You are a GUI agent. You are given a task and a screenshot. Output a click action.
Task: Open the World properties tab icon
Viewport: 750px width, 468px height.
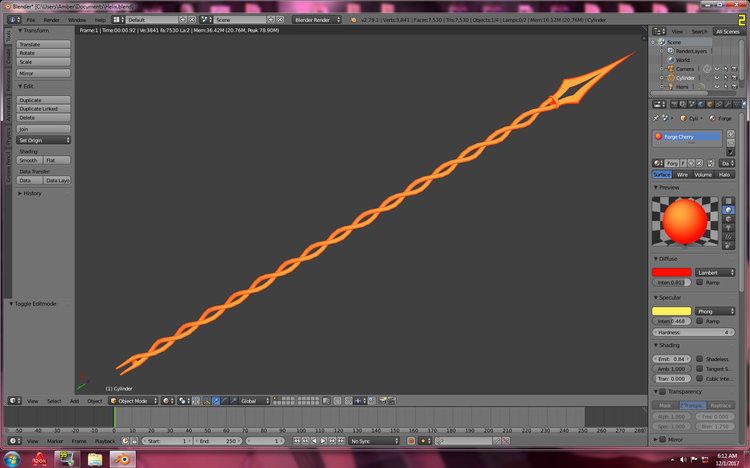[x=701, y=104]
